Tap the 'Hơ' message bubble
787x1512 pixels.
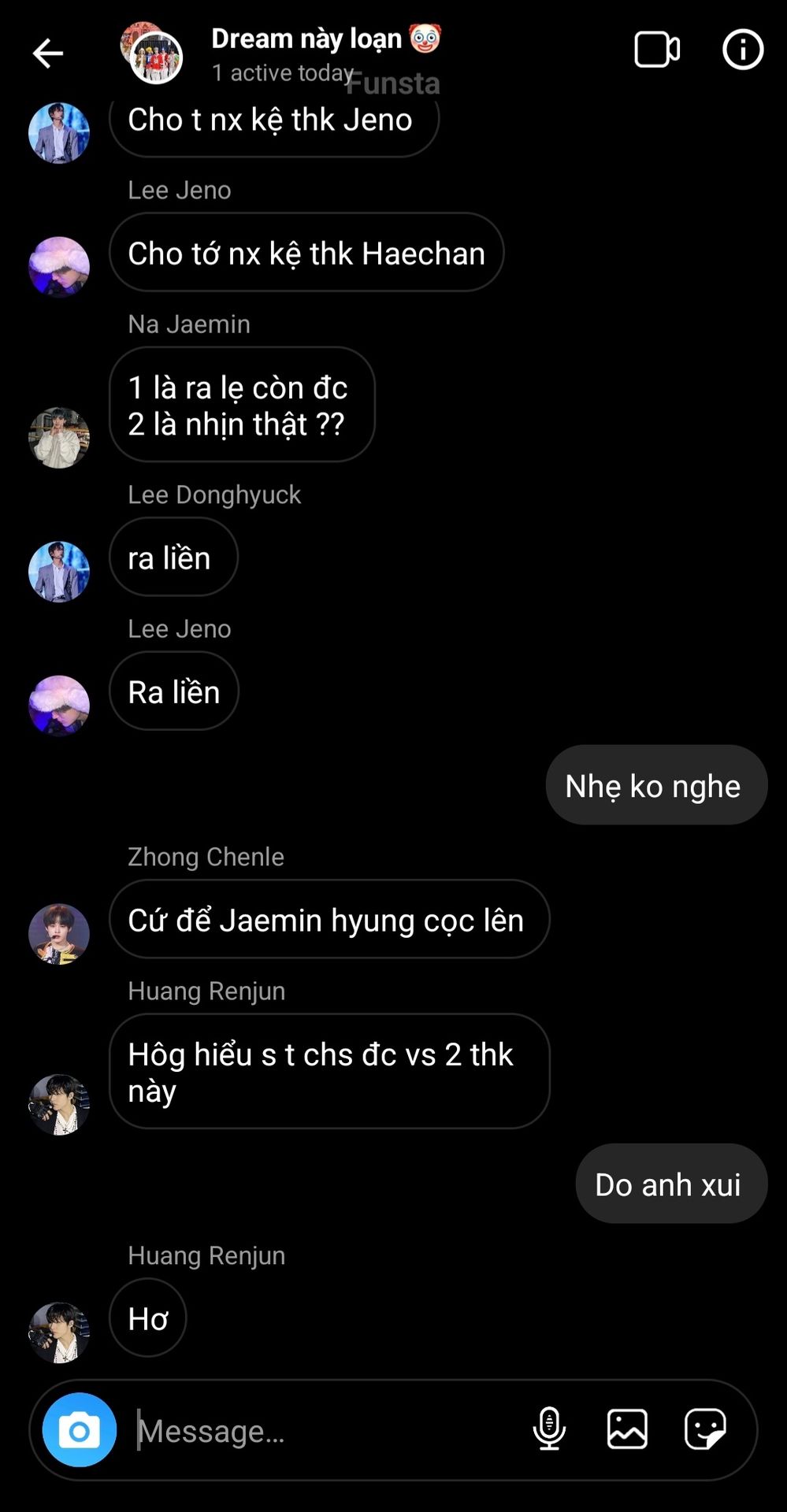(x=148, y=1317)
